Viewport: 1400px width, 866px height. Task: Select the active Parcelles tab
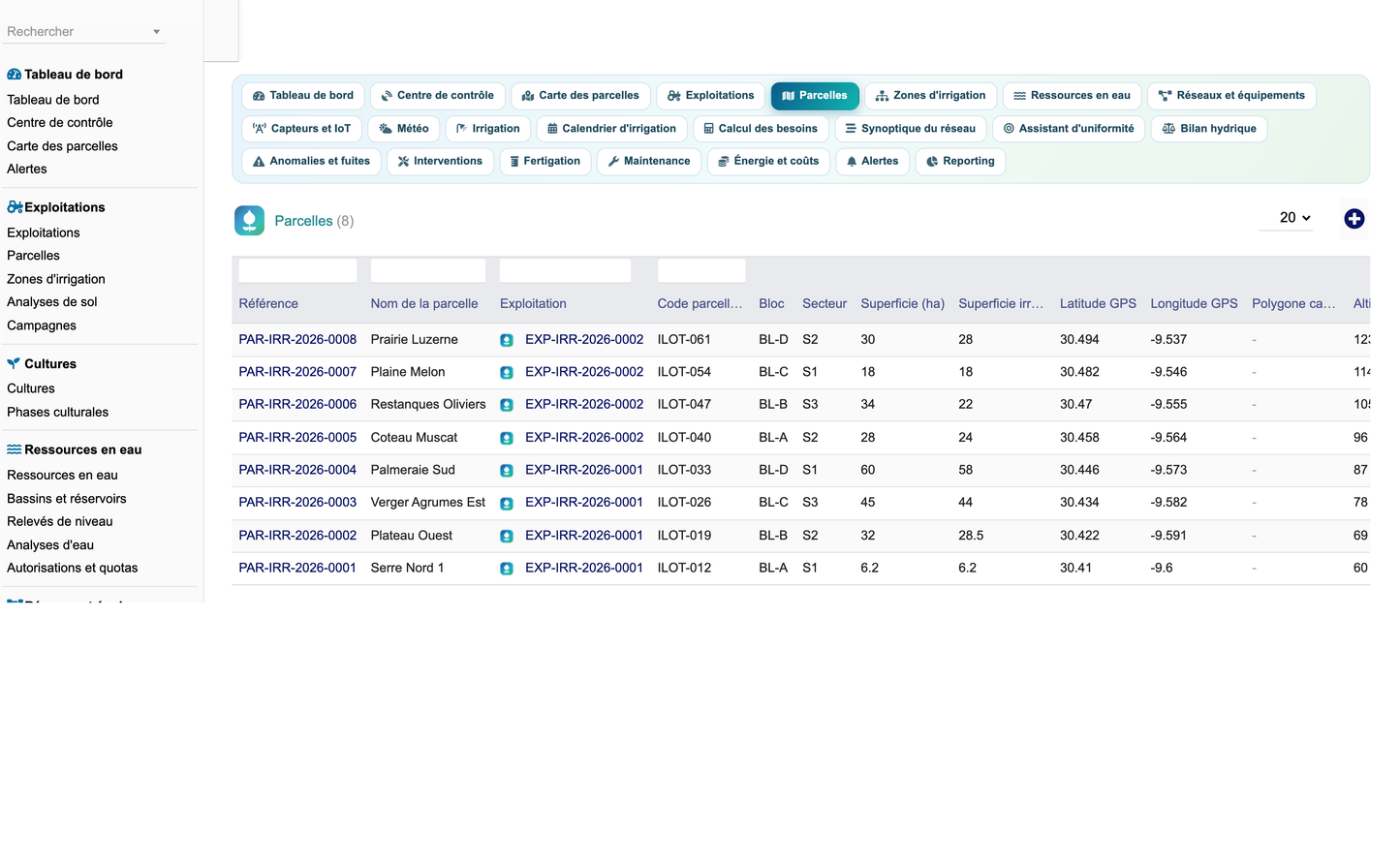coord(815,96)
